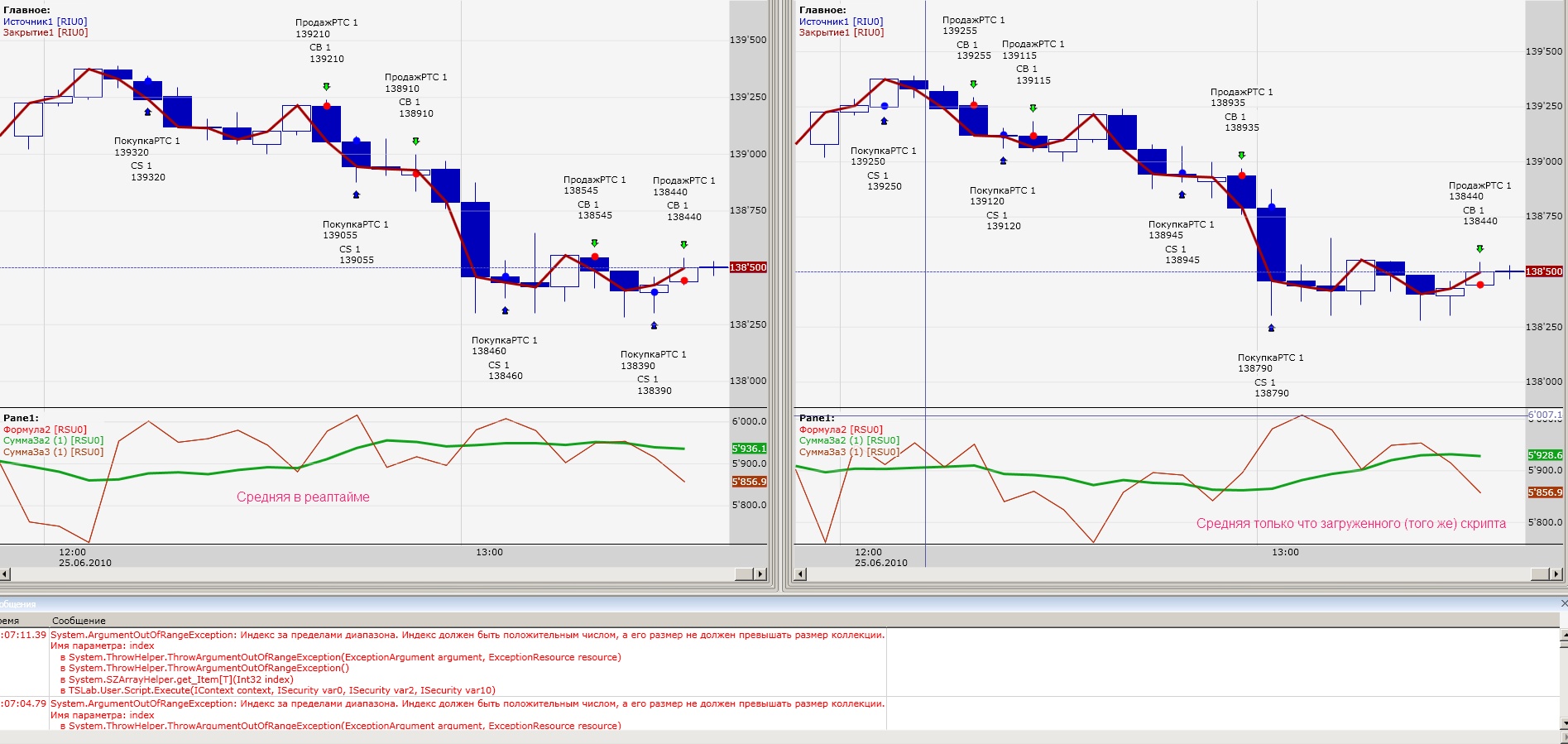1568x744 pixels.
Task: Click ПродажРТС 1 138910 label in left chart
Action: tap(415, 83)
